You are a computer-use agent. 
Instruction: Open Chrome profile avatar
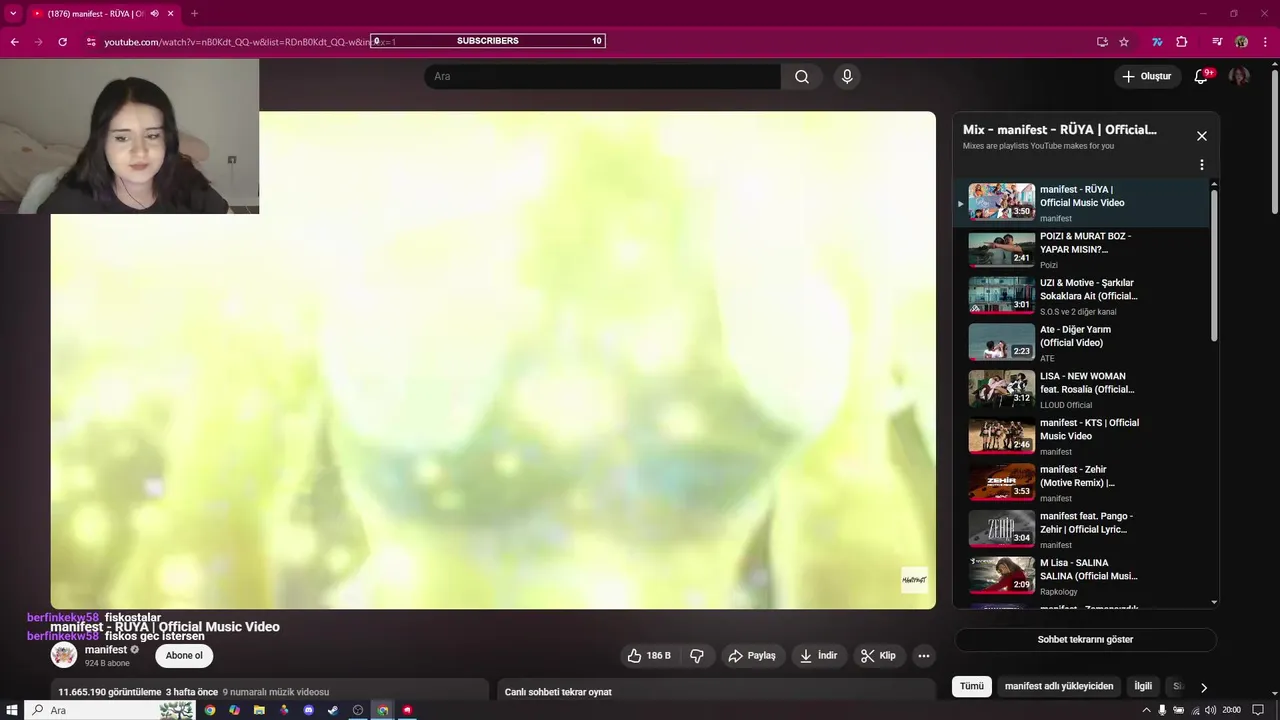coord(1241,42)
